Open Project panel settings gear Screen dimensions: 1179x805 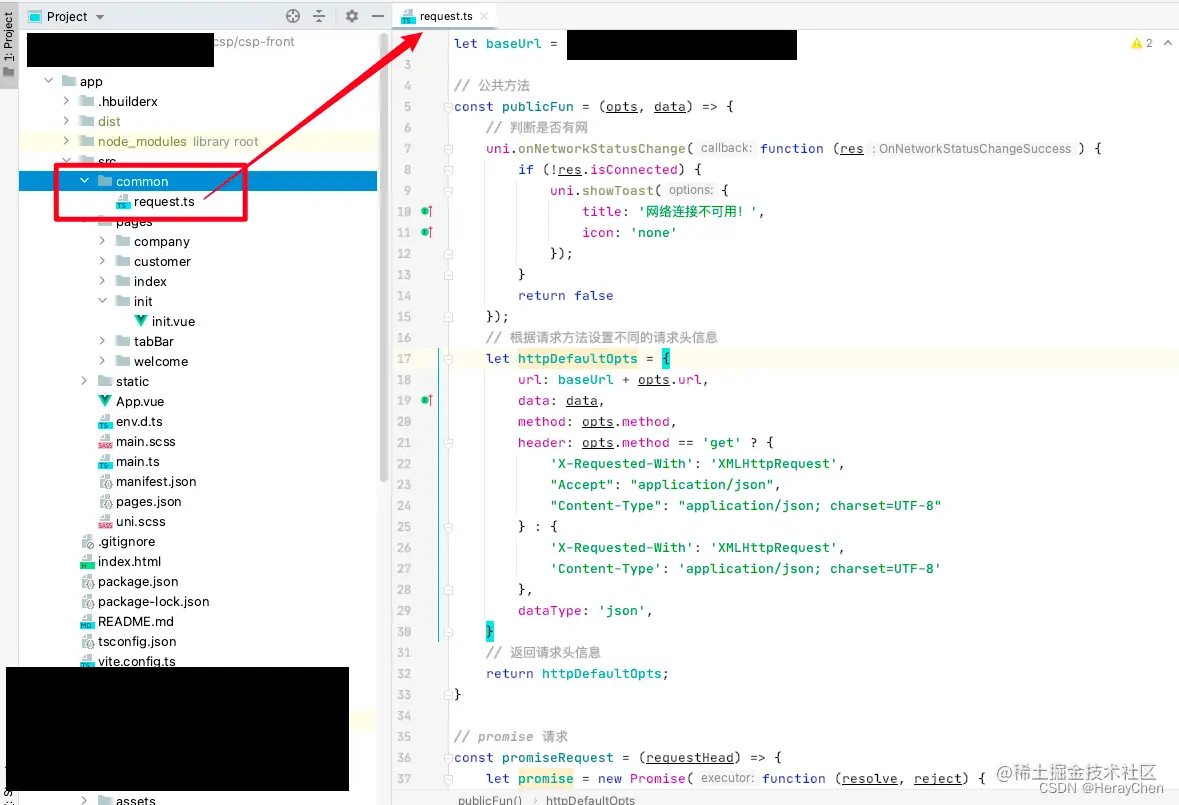351,16
